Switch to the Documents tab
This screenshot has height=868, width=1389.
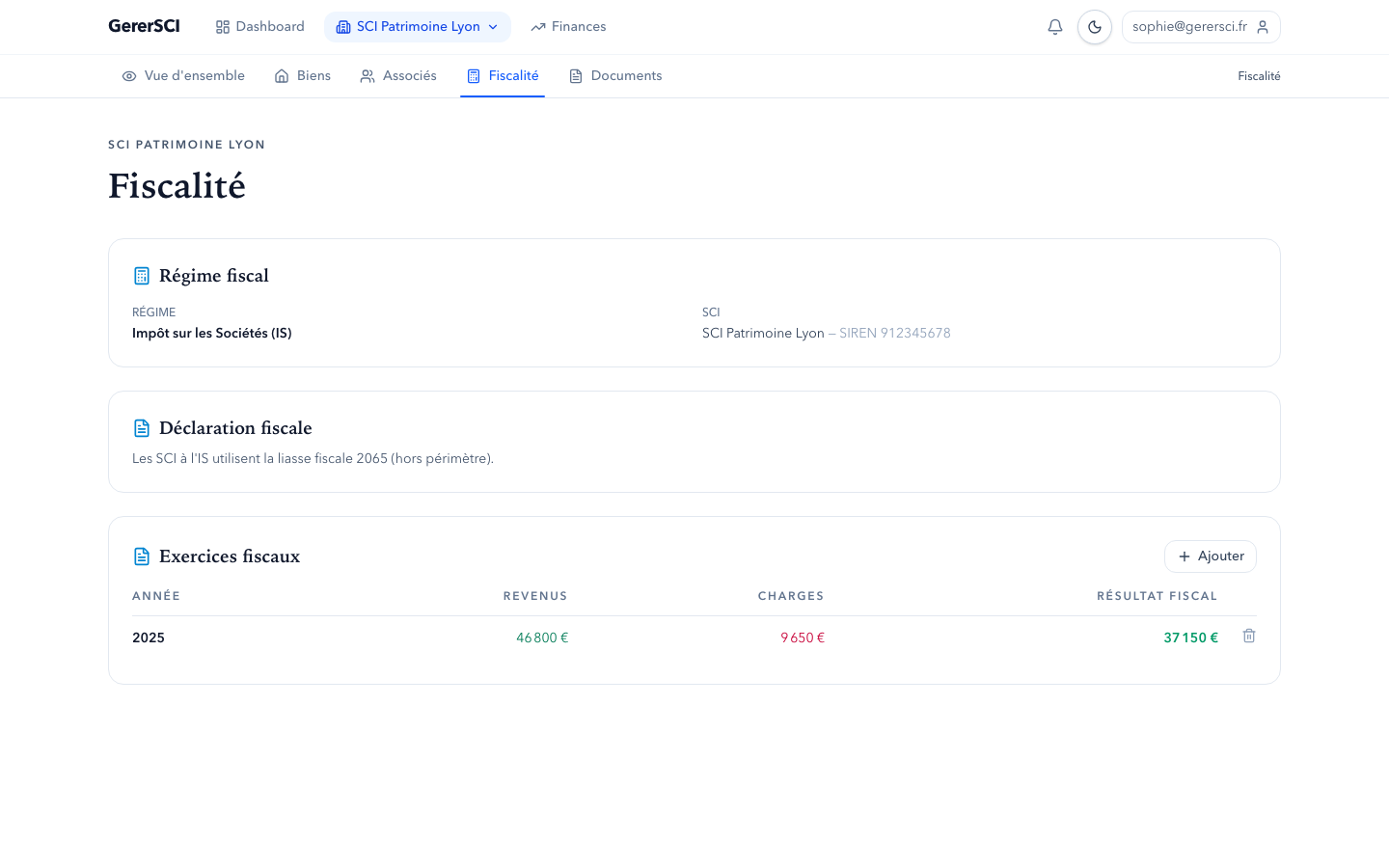coord(625,76)
